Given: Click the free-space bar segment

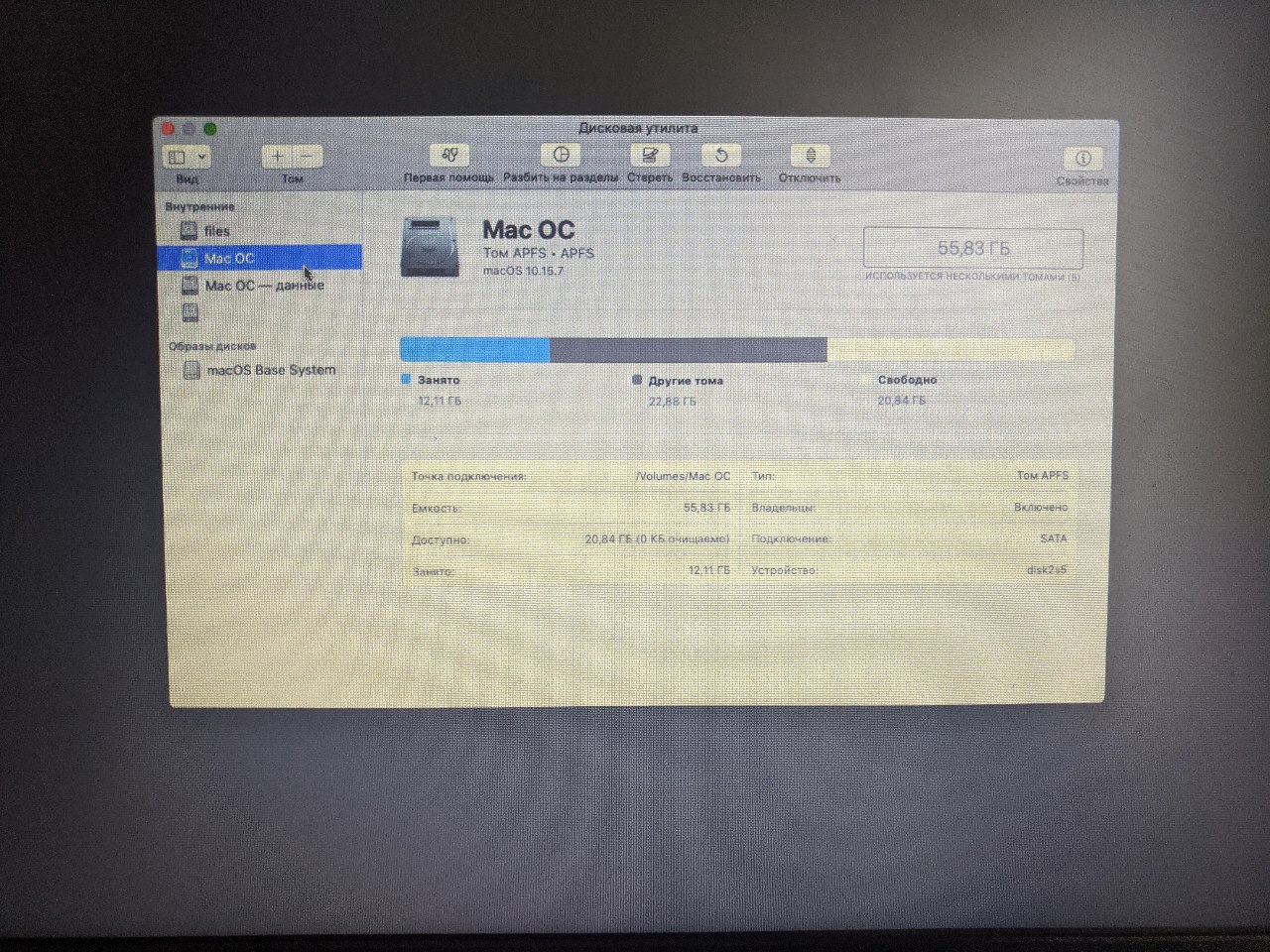Looking at the screenshot, I should pos(951,349).
